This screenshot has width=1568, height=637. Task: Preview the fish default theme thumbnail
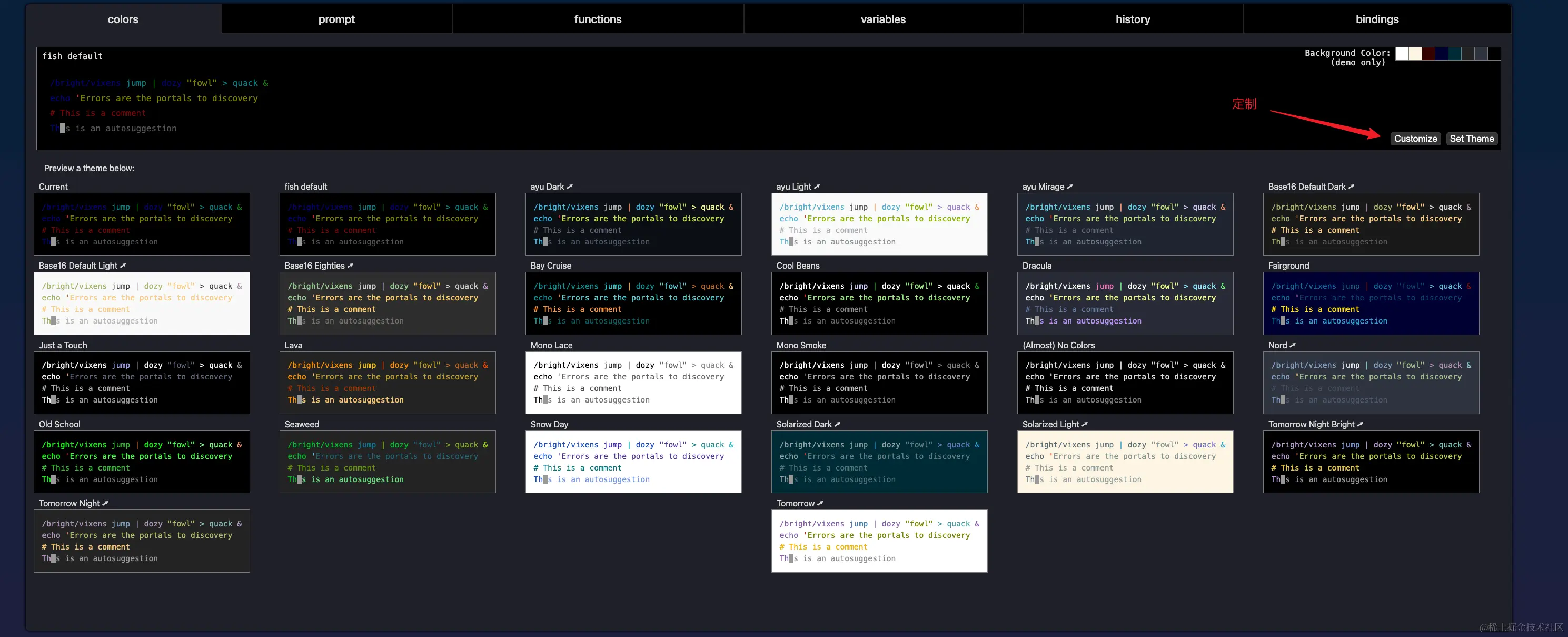point(388,224)
